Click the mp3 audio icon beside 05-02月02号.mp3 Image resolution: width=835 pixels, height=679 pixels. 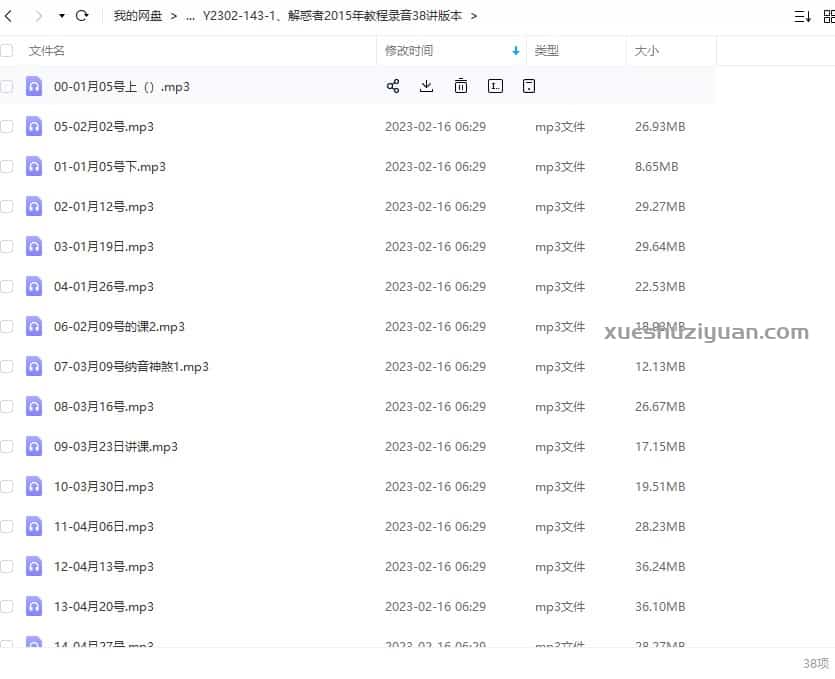coord(33,127)
